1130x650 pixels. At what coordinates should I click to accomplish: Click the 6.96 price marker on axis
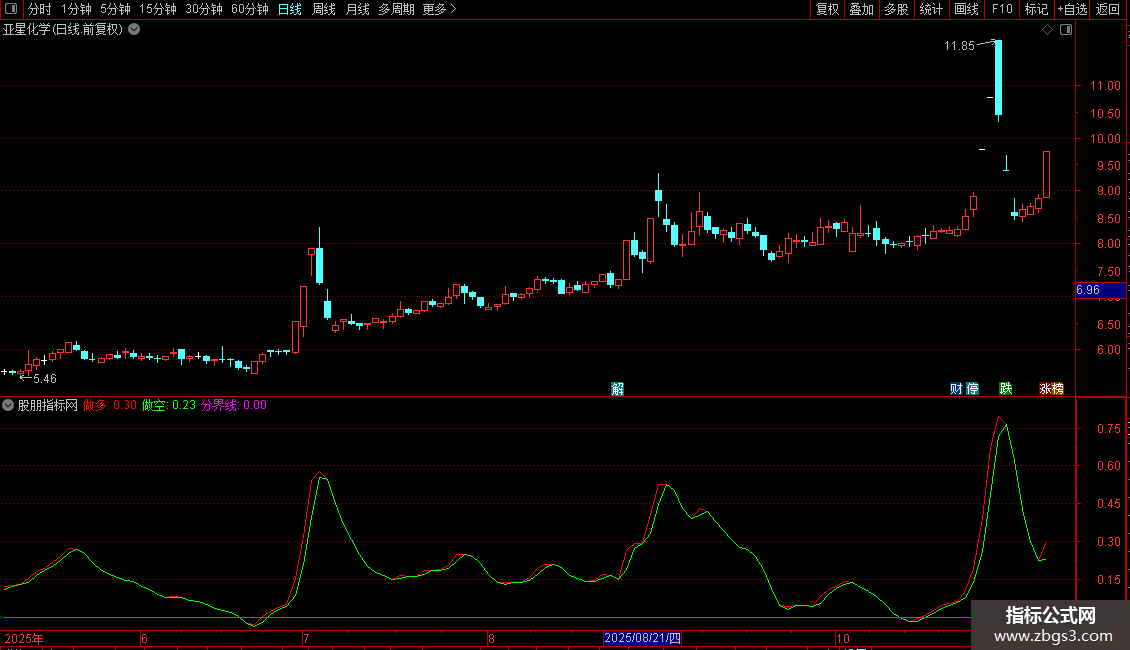1088,290
